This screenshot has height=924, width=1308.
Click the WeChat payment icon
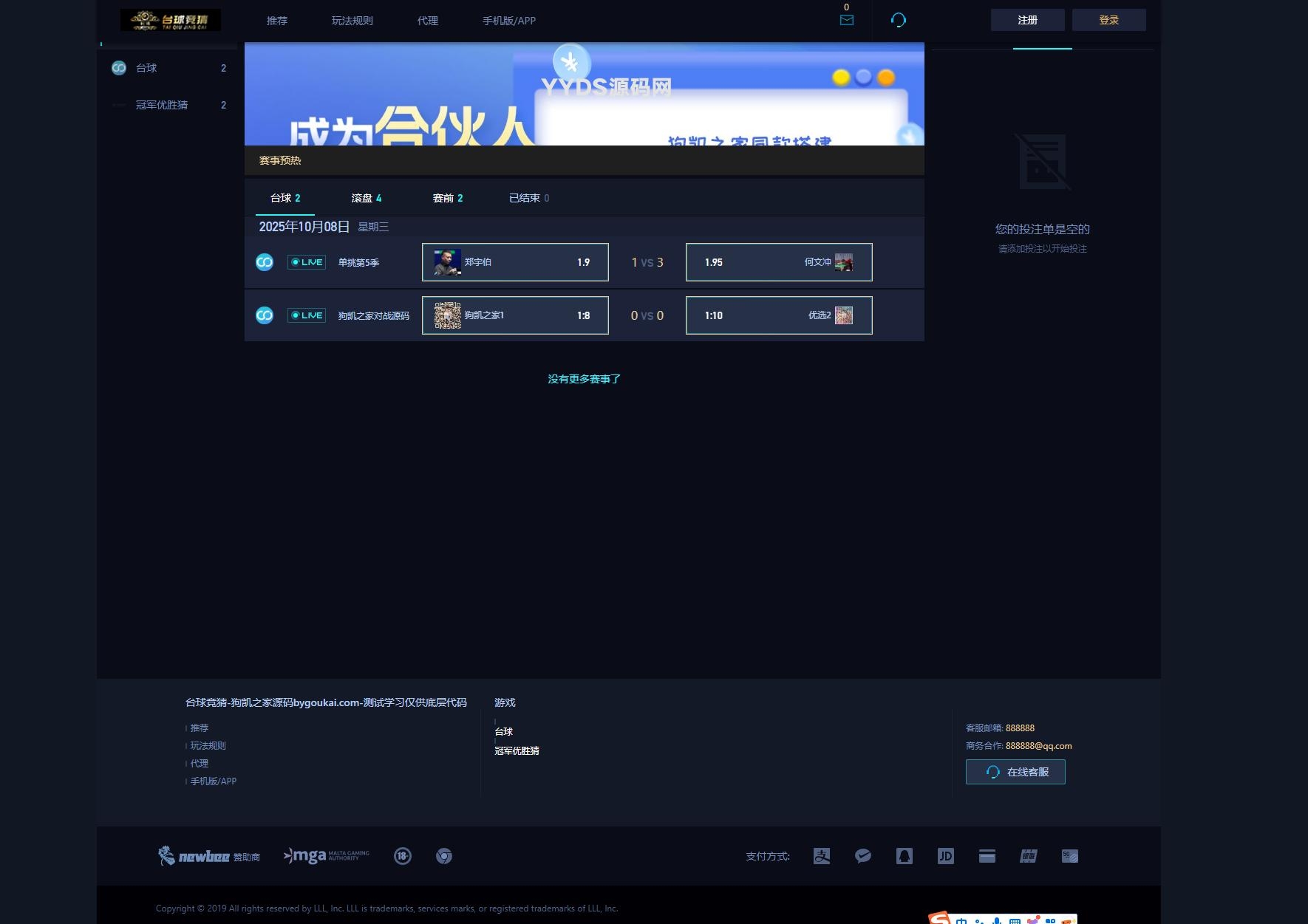pos(862,856)
